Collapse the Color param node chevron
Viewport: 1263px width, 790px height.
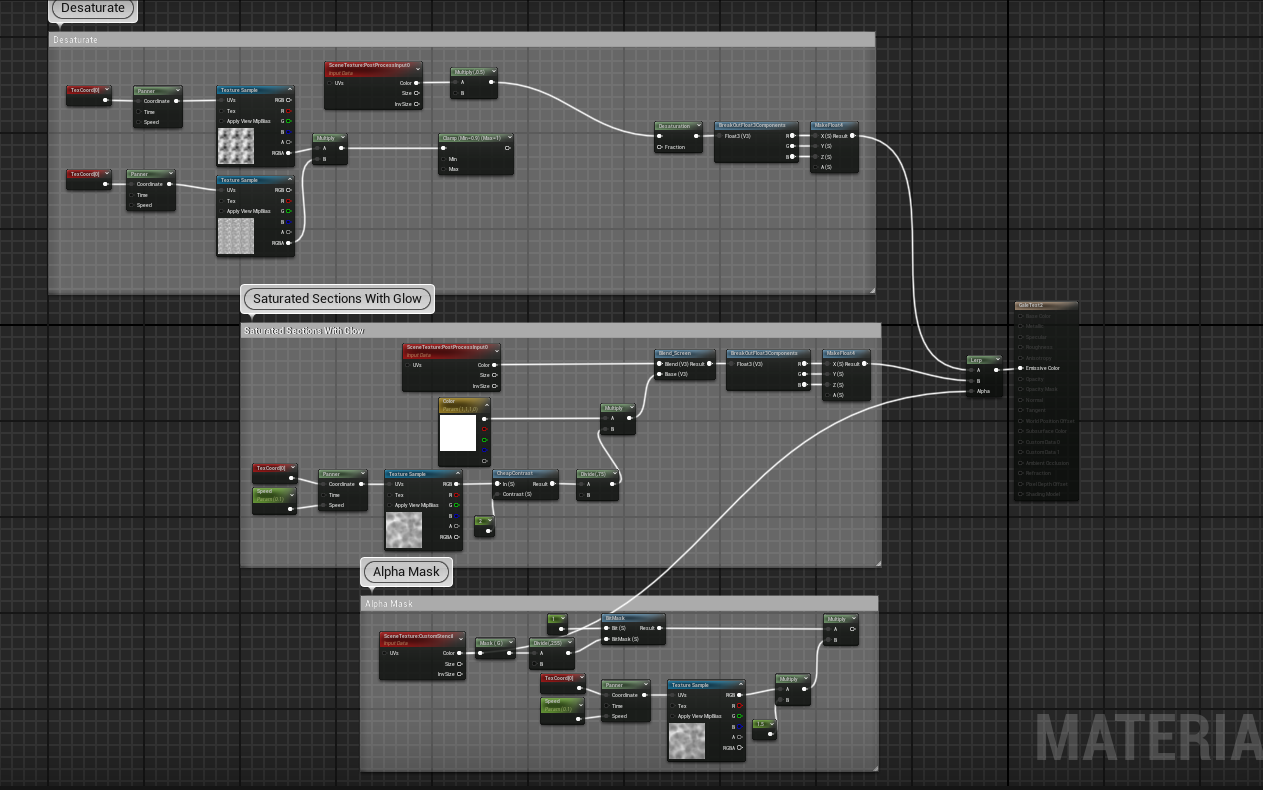click(487, 403)
